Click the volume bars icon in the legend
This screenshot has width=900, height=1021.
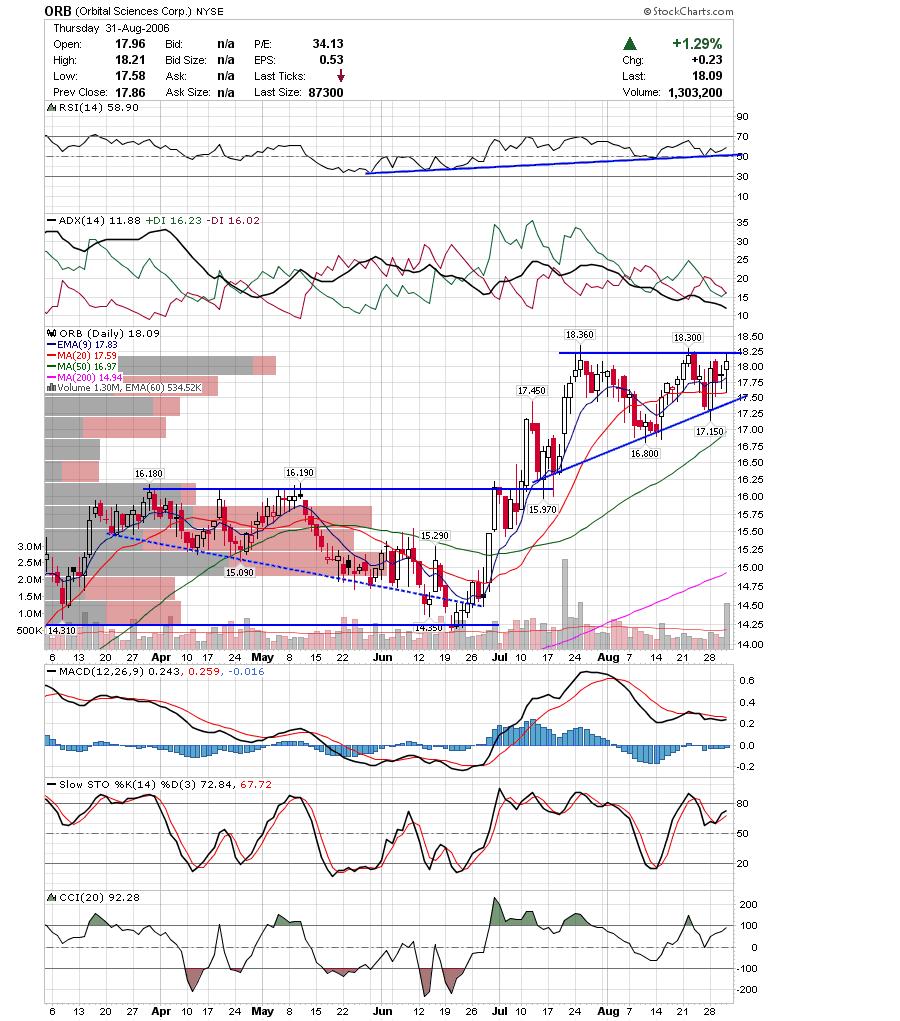(51, 387)
